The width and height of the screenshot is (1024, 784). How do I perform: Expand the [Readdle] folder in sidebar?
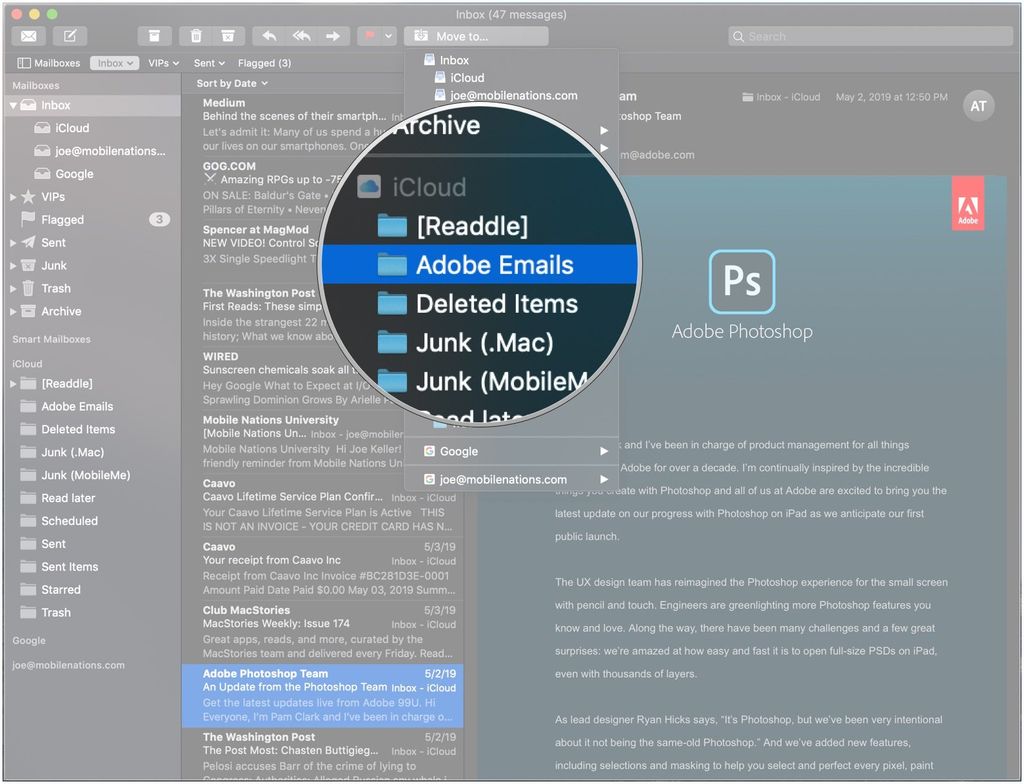(11, 383)
